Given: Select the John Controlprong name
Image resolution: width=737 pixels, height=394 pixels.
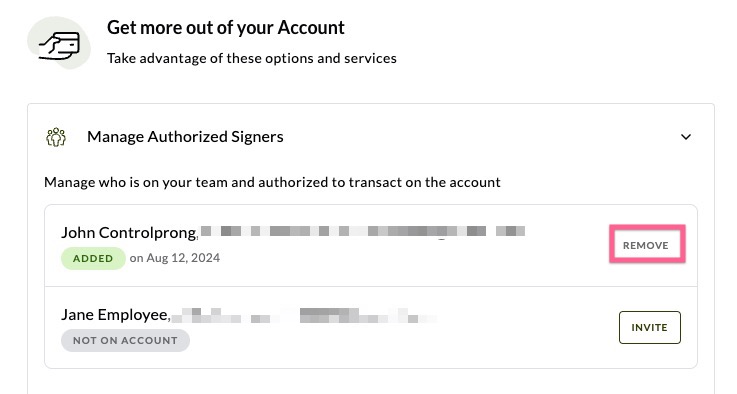Looking at the screenshot, I should click(x=128, y=232).
